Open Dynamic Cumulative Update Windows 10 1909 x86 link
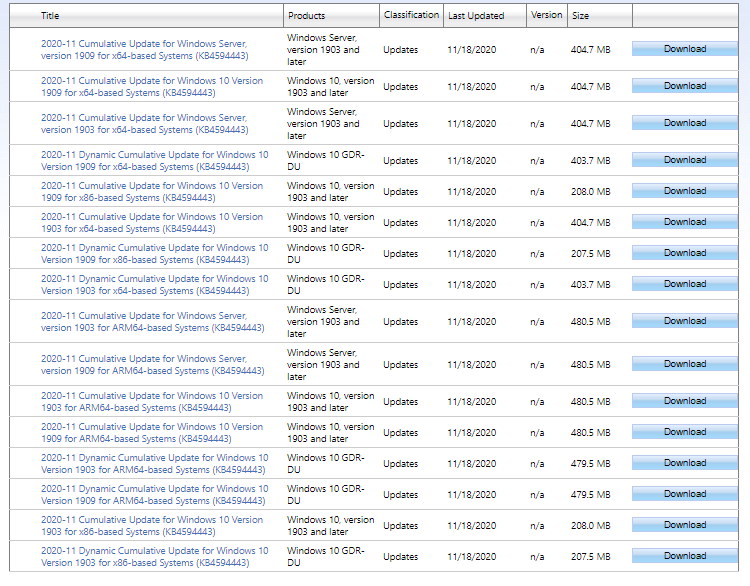This screenshot has height=586, width=750. 154,254
